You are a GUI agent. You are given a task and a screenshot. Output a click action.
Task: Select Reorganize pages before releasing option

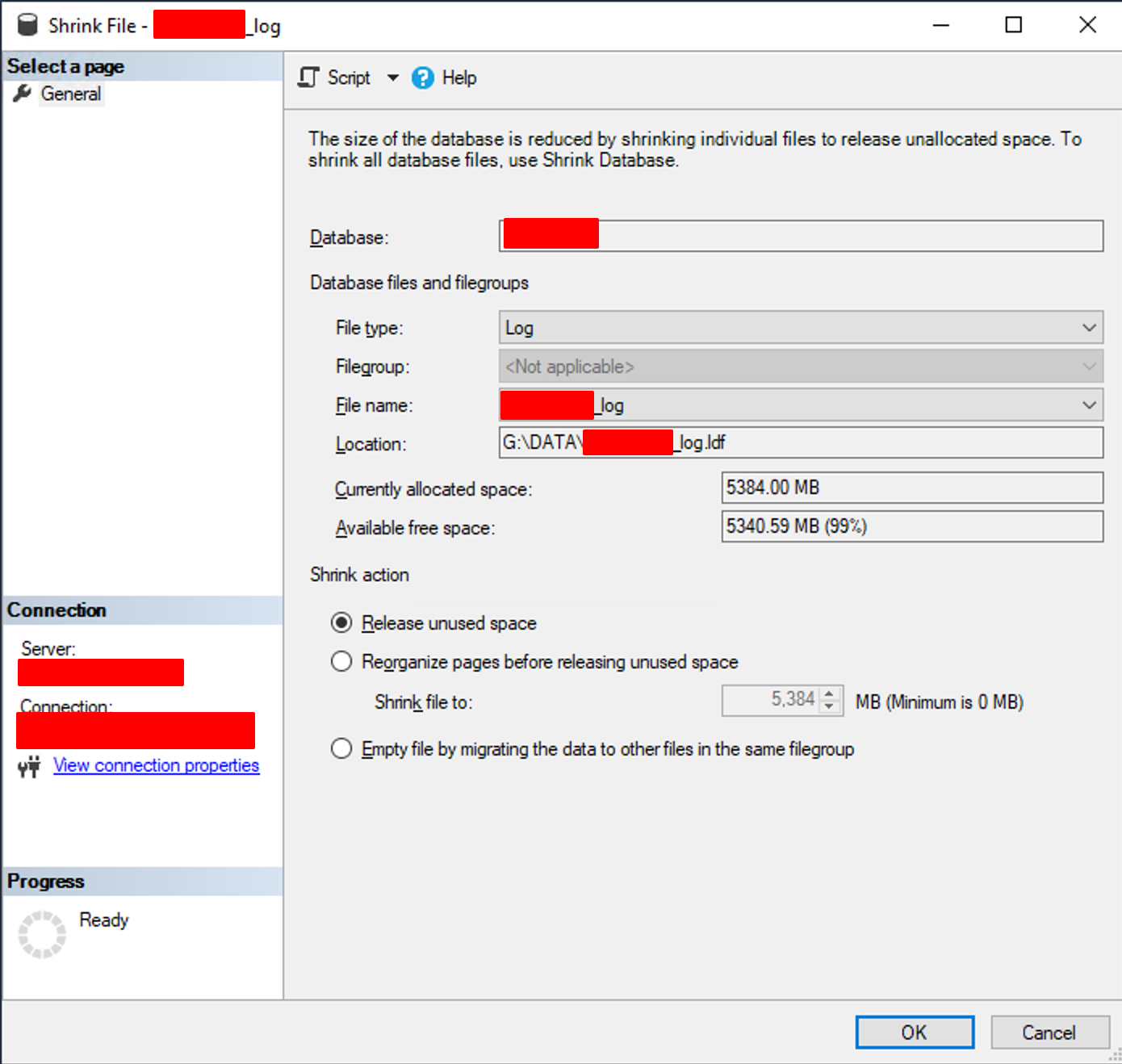click(341, 661)
